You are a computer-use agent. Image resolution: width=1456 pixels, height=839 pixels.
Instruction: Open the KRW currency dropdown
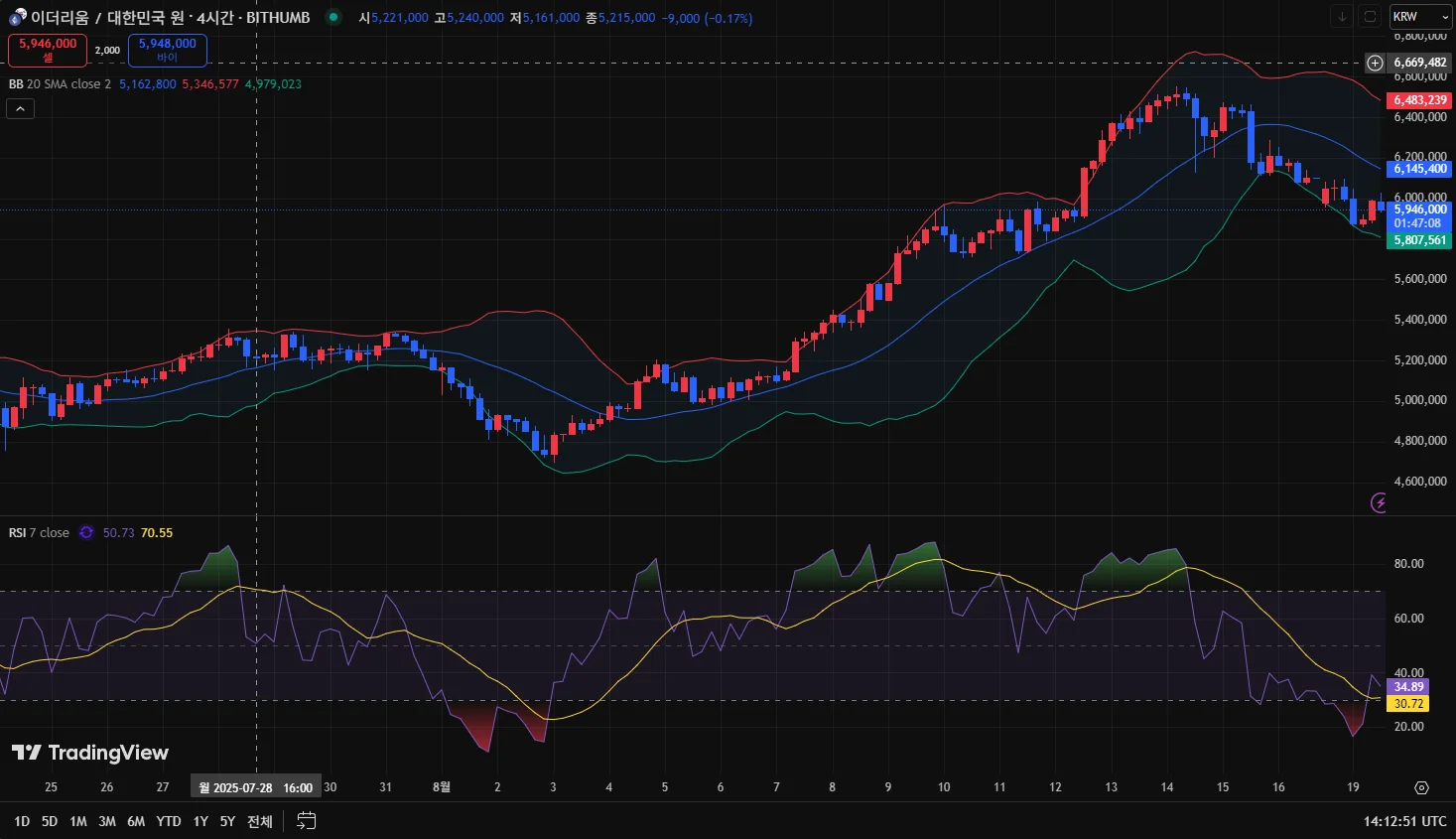1419,17
